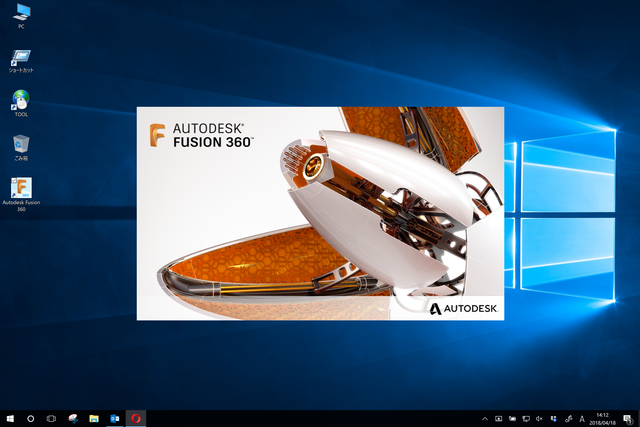
Task: Click the tray icon with blue badge
Action: [553, 419]
